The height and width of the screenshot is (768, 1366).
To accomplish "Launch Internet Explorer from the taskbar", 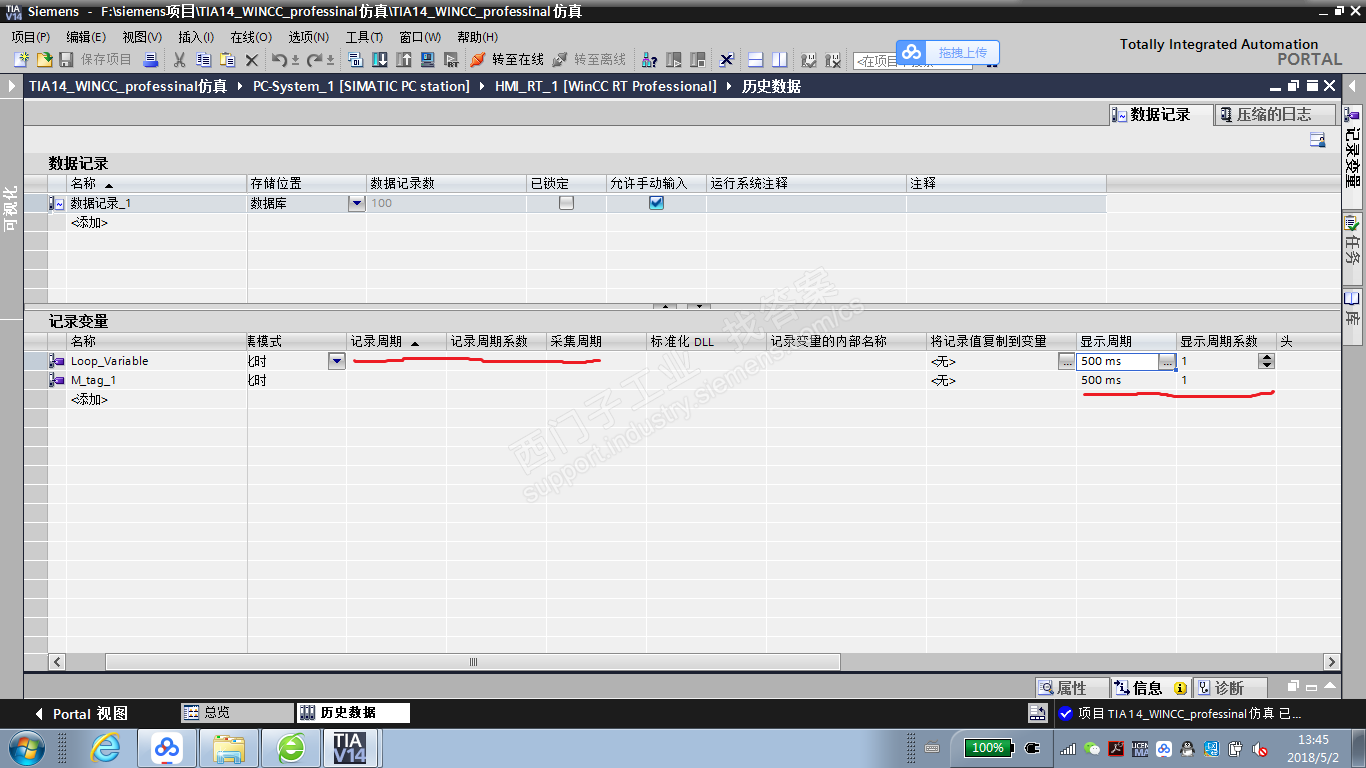I will tap(105, 748).
